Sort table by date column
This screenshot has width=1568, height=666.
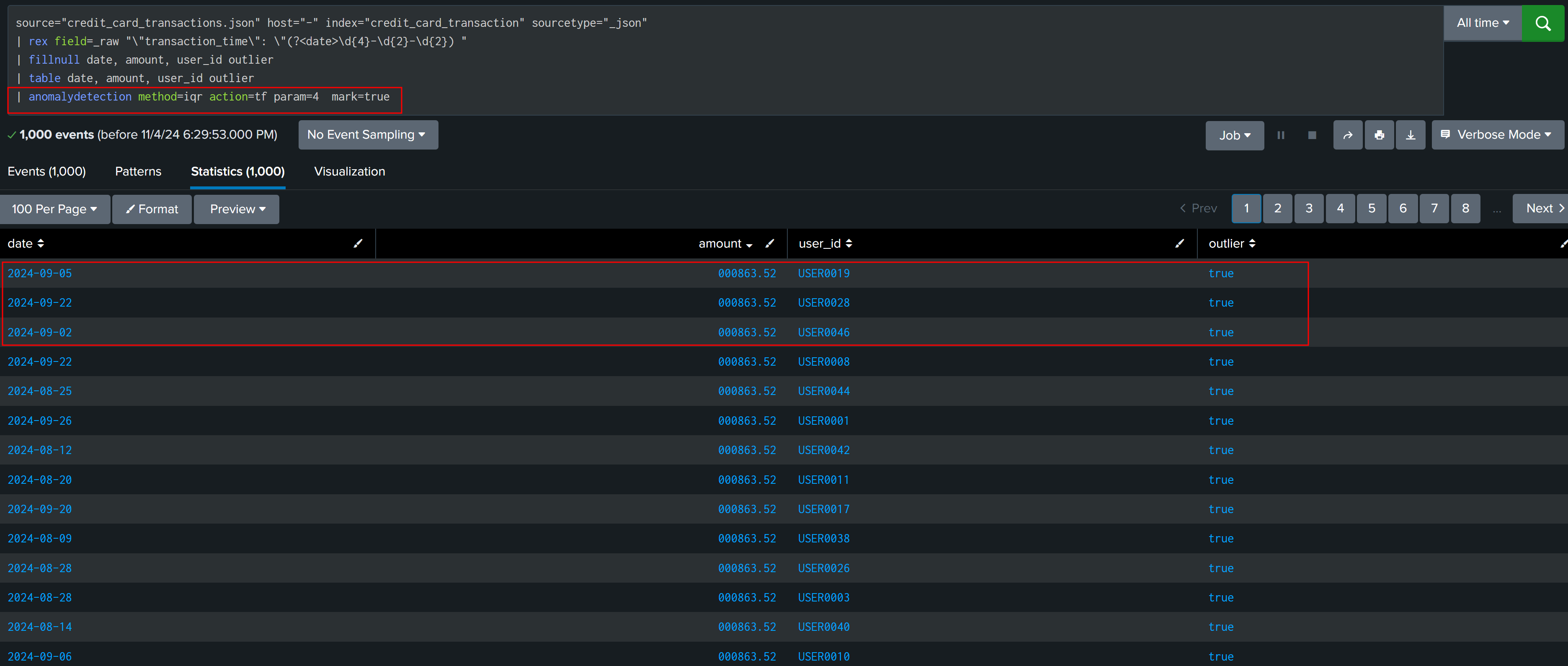click(x=26, y=243)
